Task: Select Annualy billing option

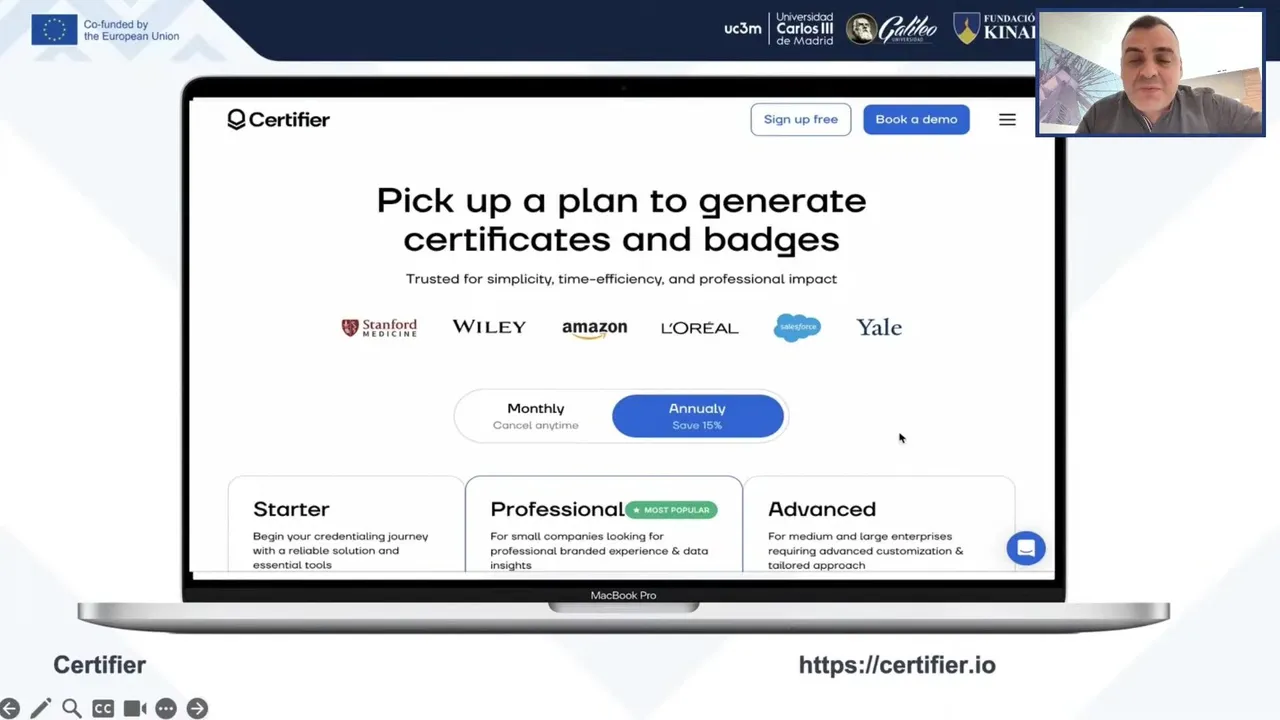Action: [697, 416]
